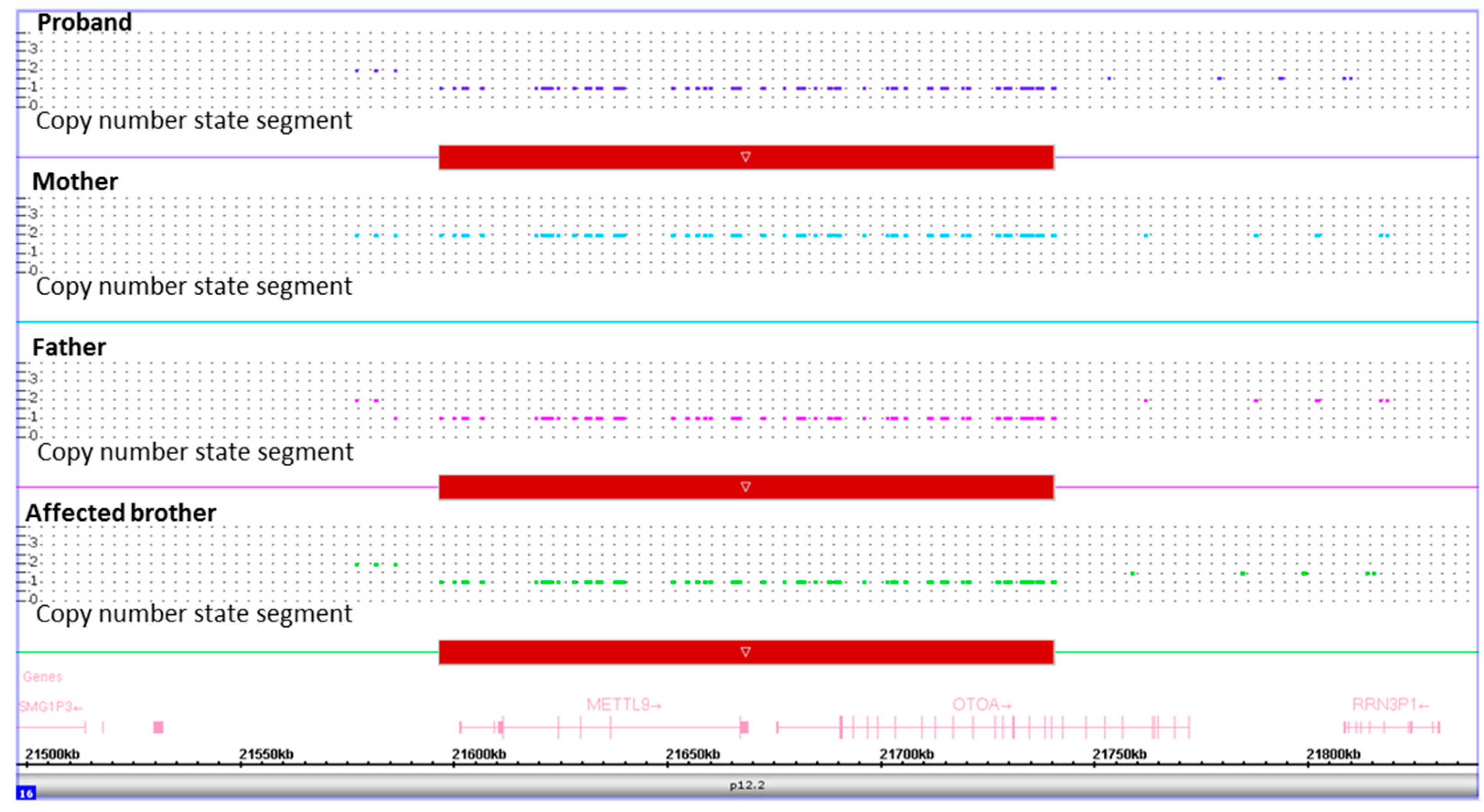Select the Father track title

(x=69, y=347)
